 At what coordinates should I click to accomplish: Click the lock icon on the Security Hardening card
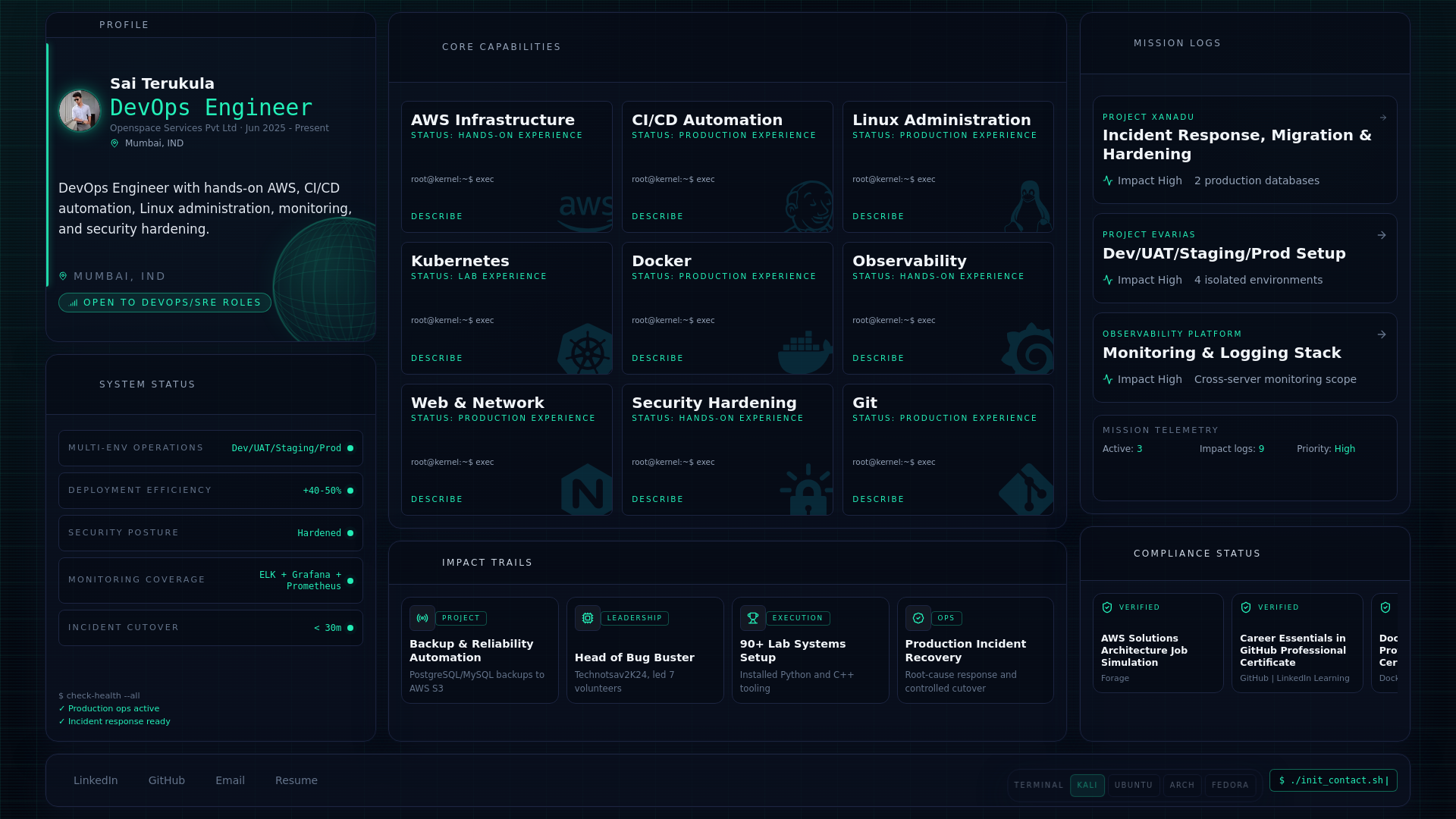pos(807,490)
